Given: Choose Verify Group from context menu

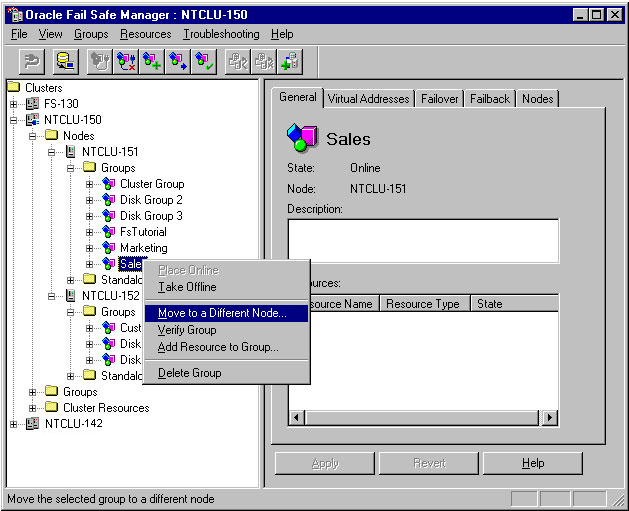Looking at the screenshot, I should click(x=227, y=330).
